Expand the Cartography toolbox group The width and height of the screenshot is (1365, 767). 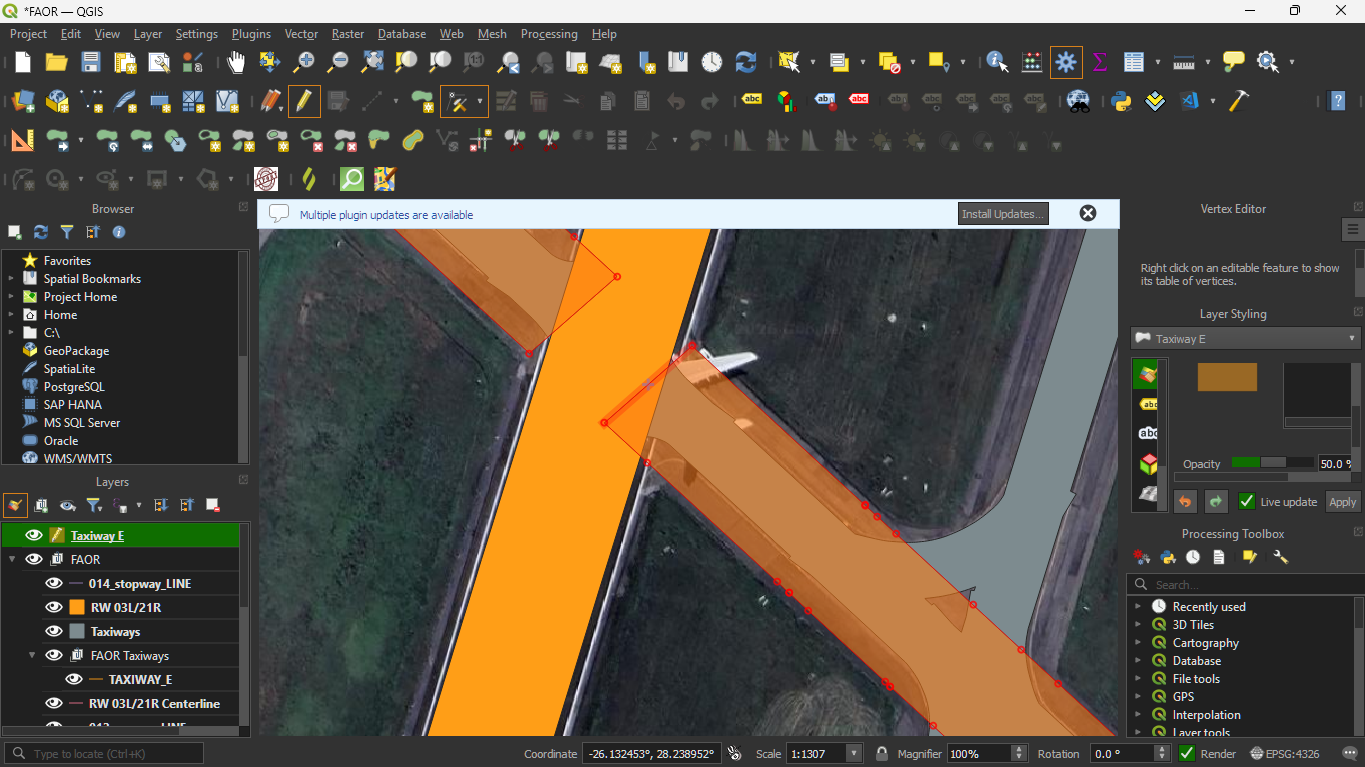pos(1138,643)
